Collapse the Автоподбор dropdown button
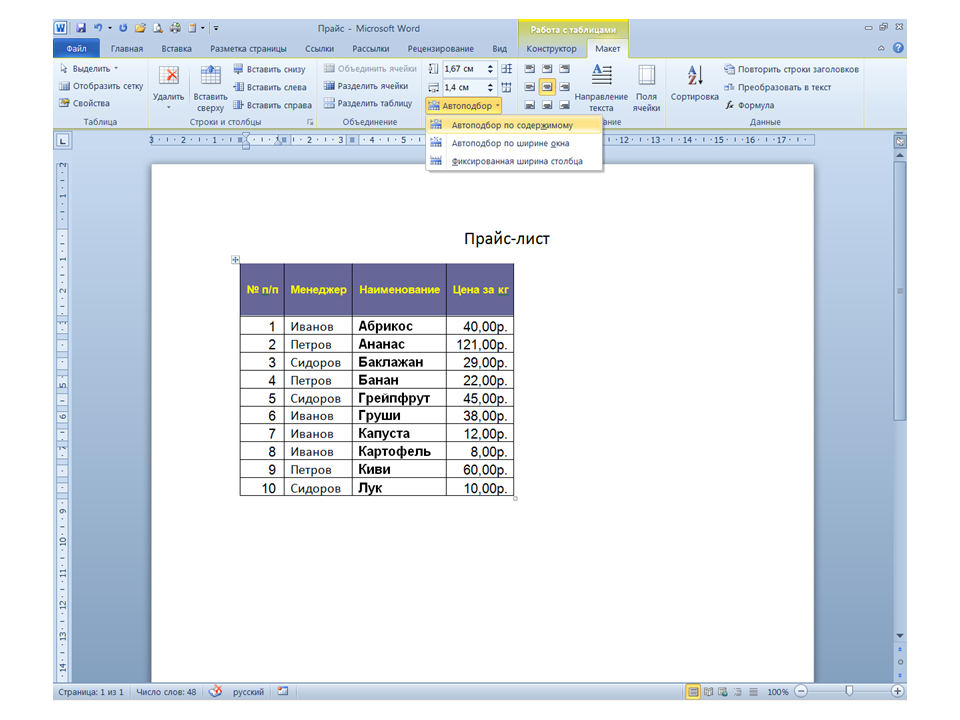Image resolution: width=960 pixels, height=720 pixels. tap(464, 105)
